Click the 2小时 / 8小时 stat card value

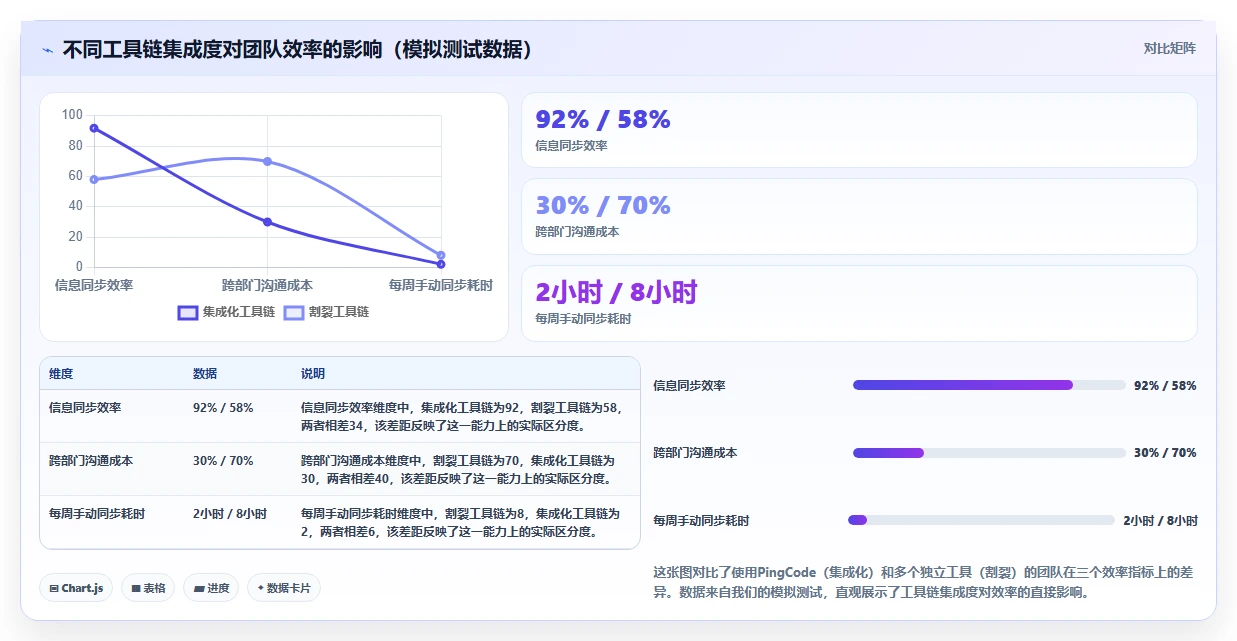click(616, 293)
